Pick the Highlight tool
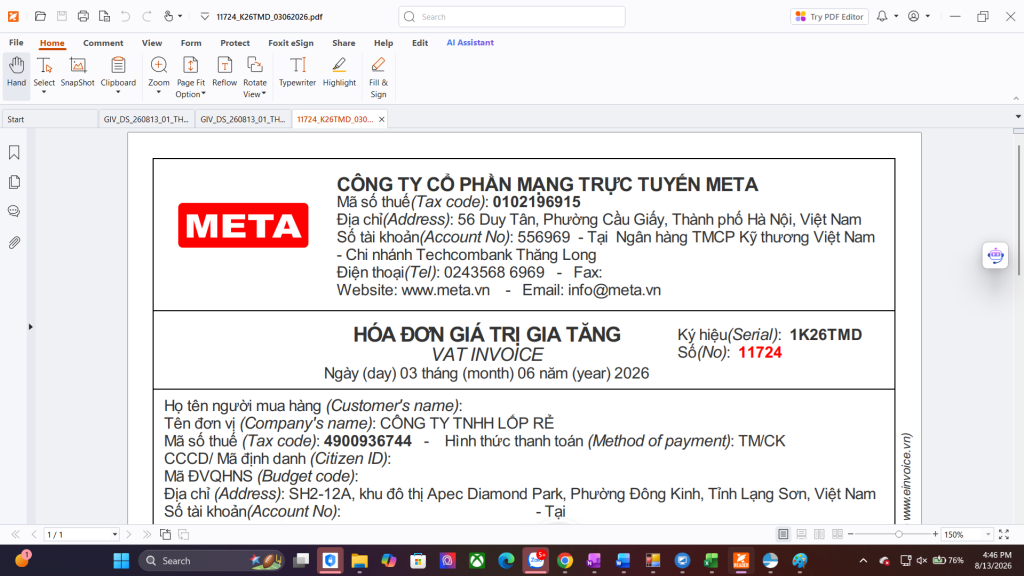 point(339,72)
